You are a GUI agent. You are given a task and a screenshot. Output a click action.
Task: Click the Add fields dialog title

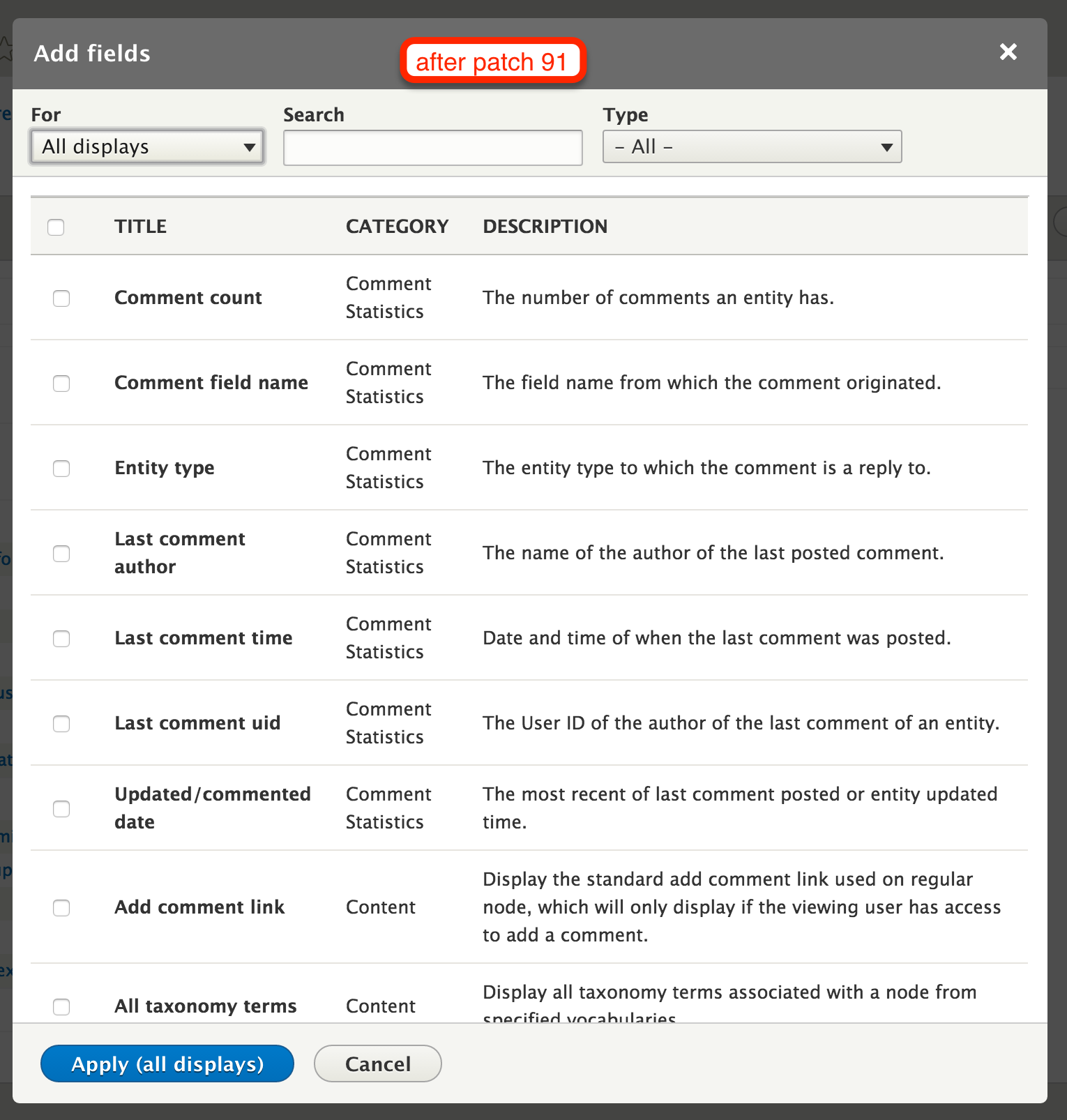click(92, 54)
